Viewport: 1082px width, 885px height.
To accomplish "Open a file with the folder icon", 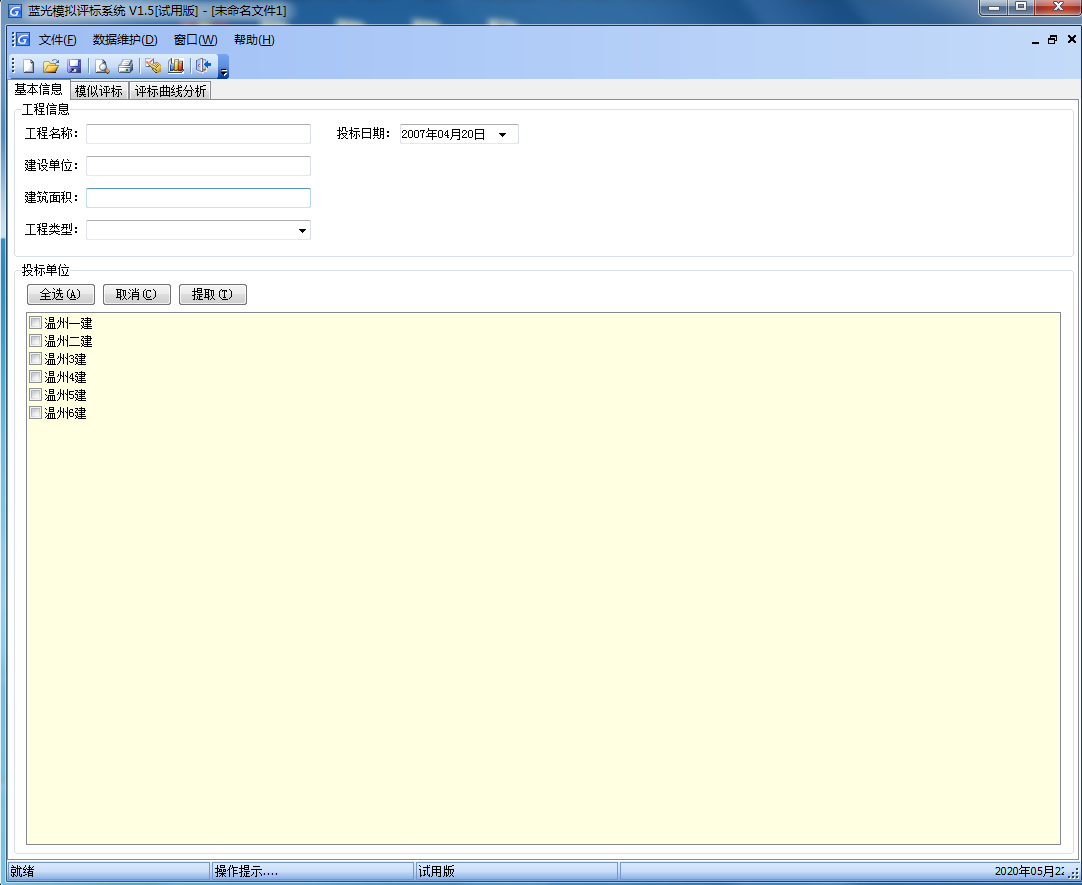I will pyautogui.click(x=50, y=66).
